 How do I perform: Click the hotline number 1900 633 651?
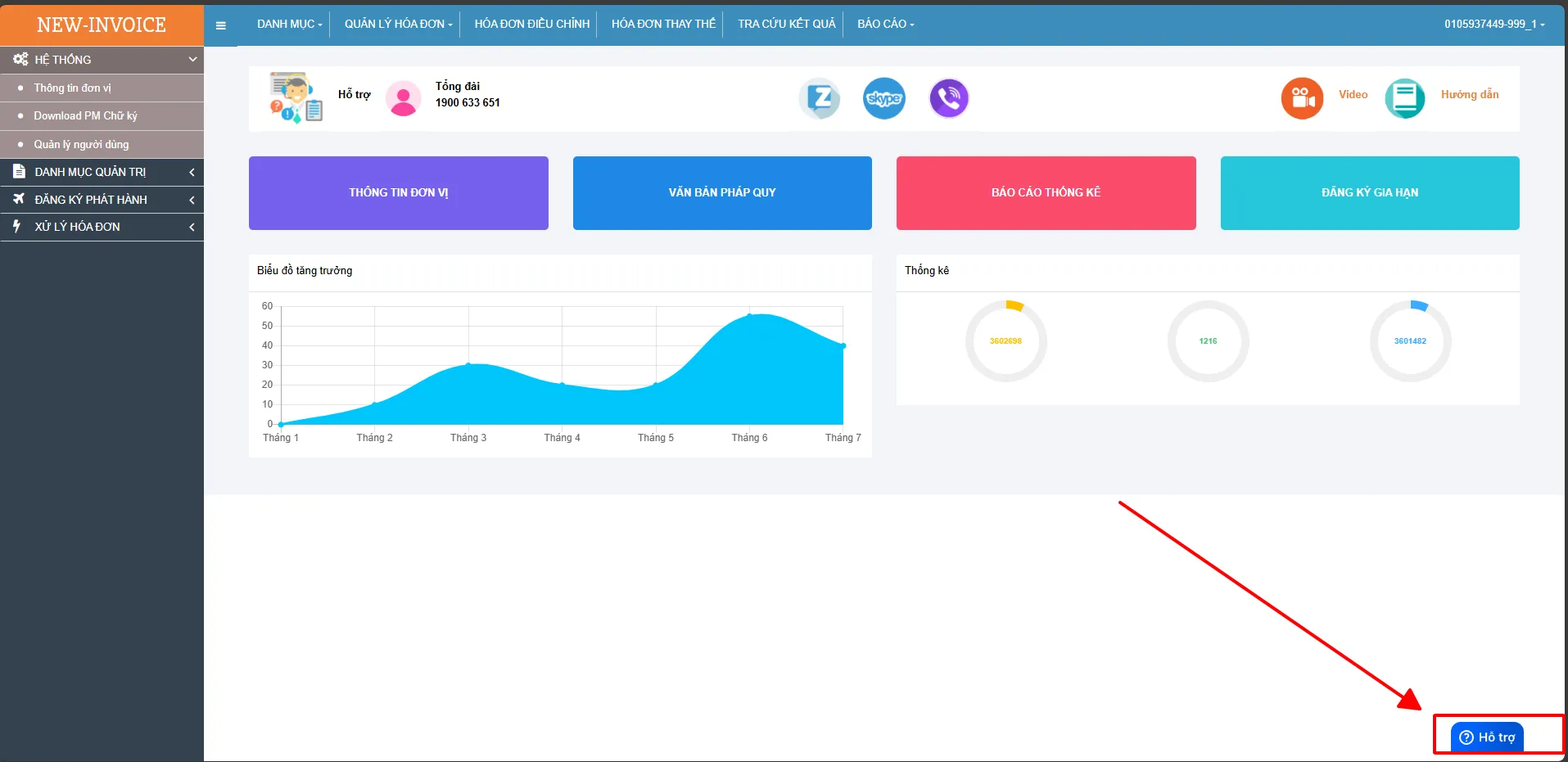468,102
